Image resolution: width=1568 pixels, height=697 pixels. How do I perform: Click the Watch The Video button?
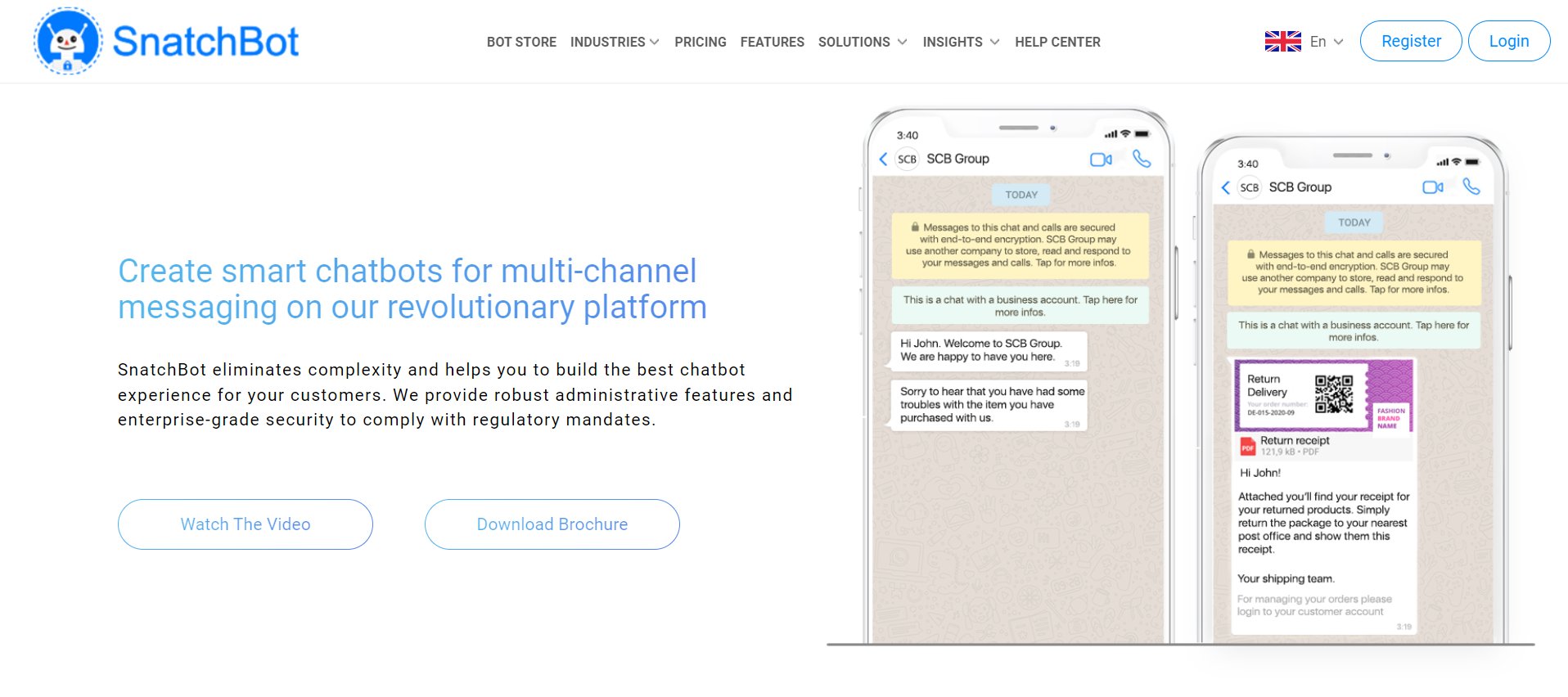click(x=246, y=524)
